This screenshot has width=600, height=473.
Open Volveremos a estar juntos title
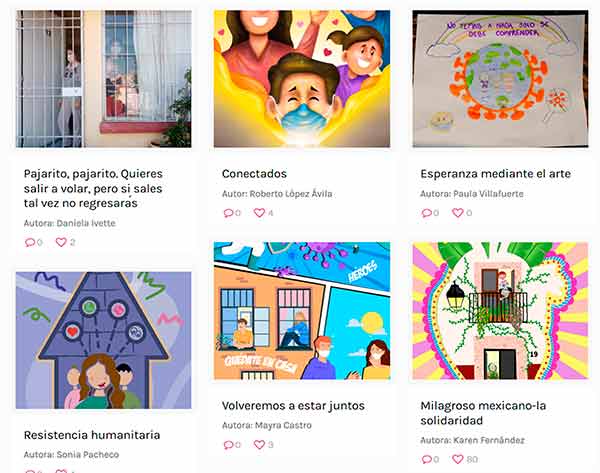[x=293, y=406]
